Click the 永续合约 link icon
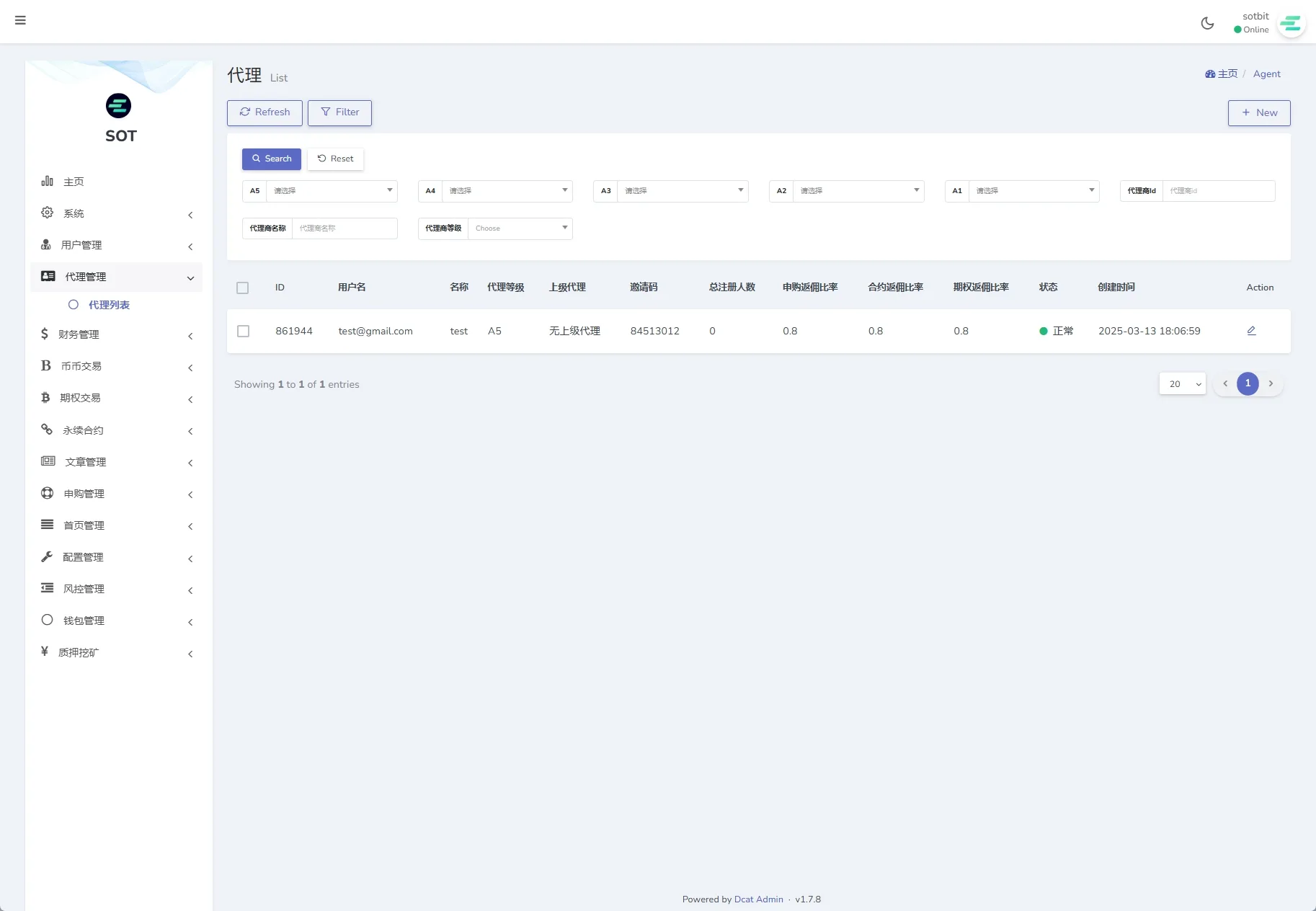 coord(47,430)
